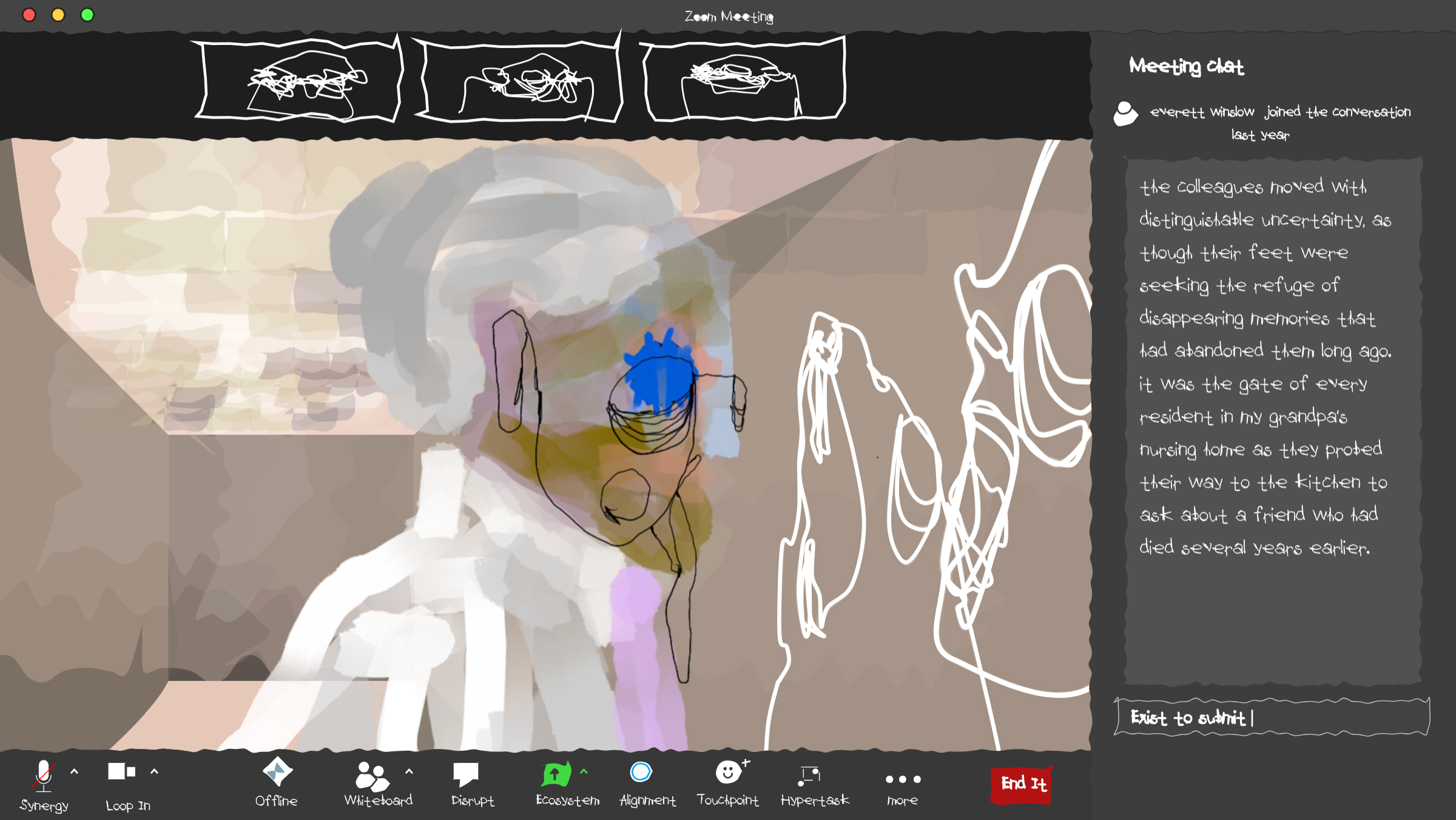Click everett winslow's avatar in chat
Viewport: 1456px width, 820px height.
click(x=1125, y=114)
